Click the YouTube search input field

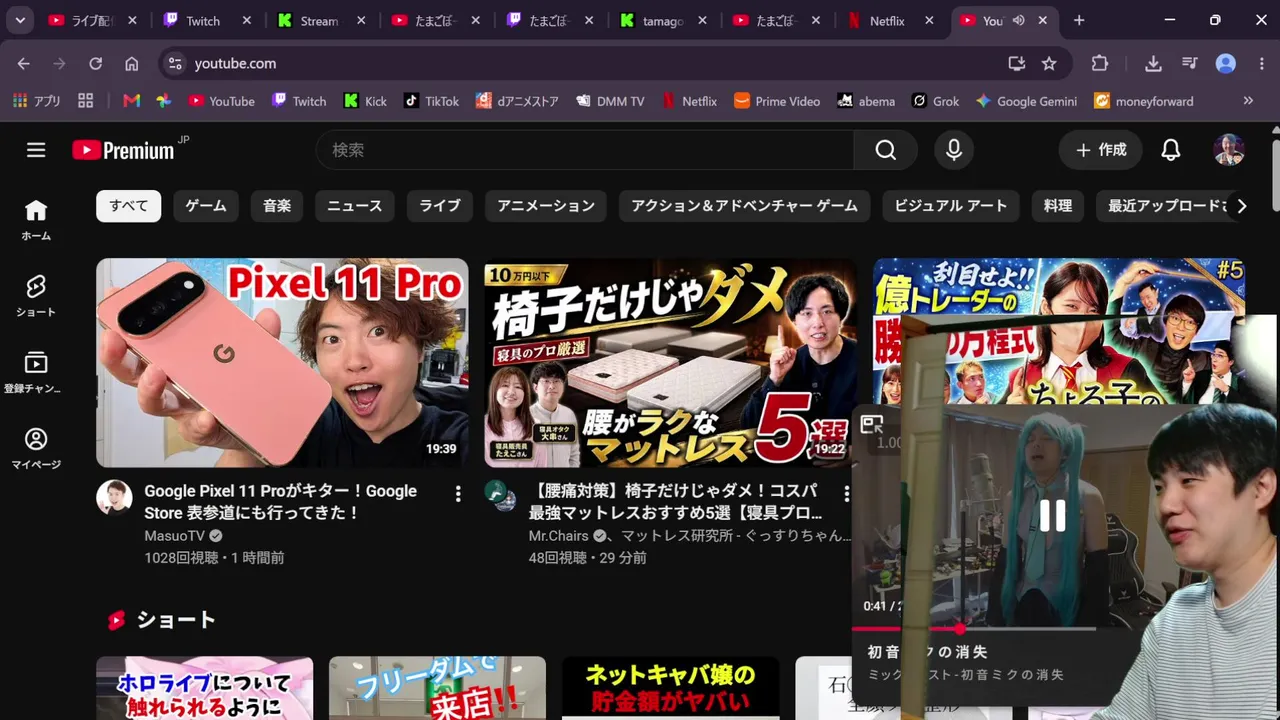pyautogui.click(x=585, y=150)
